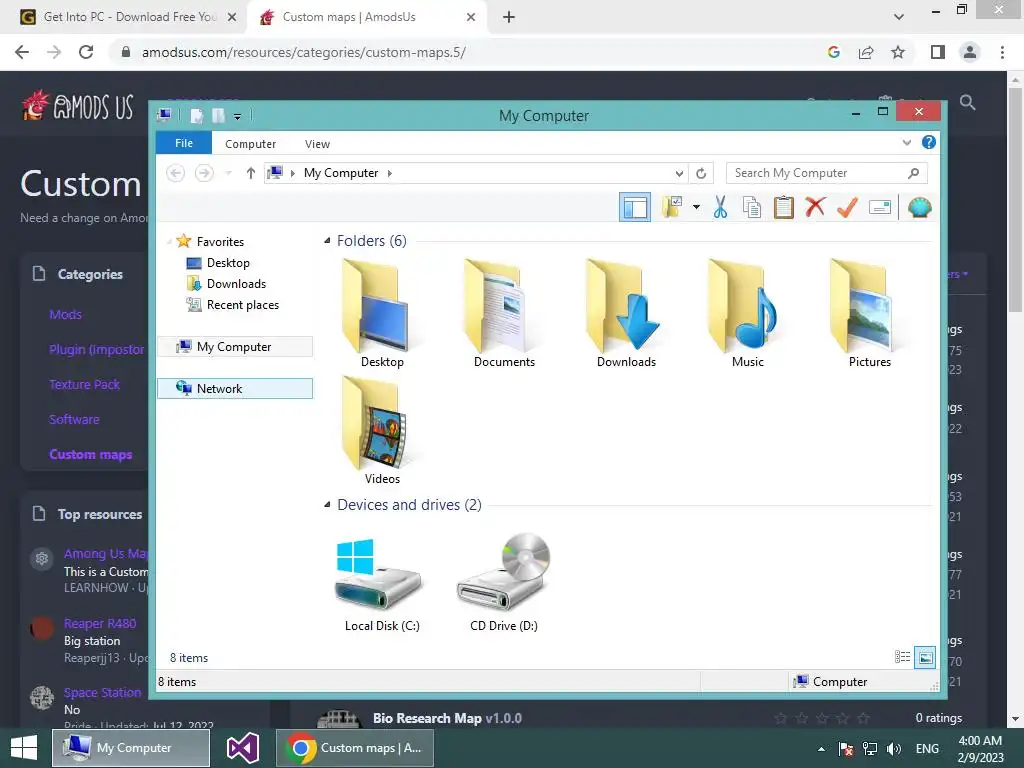The width and height of the screenshot is (1024, 768).
Task: Click the New folder icon in title bar
Action: [219, 116]
